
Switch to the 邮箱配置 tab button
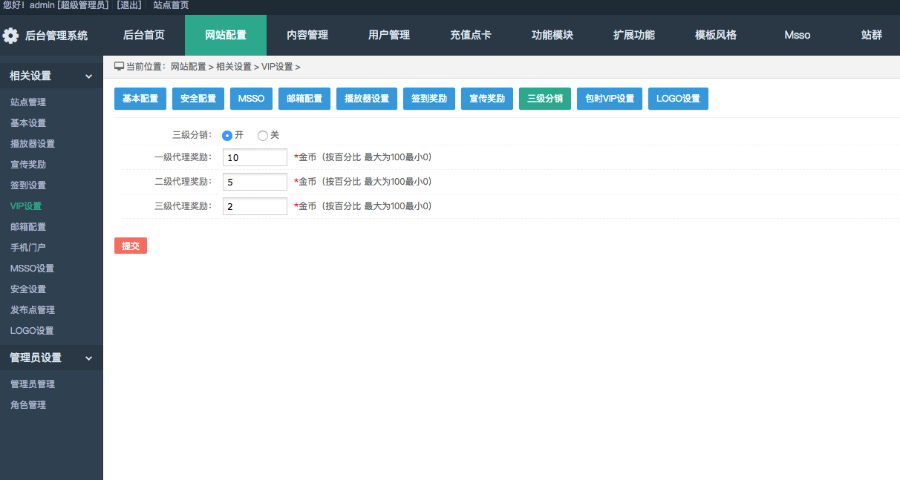tap(304, 99)
